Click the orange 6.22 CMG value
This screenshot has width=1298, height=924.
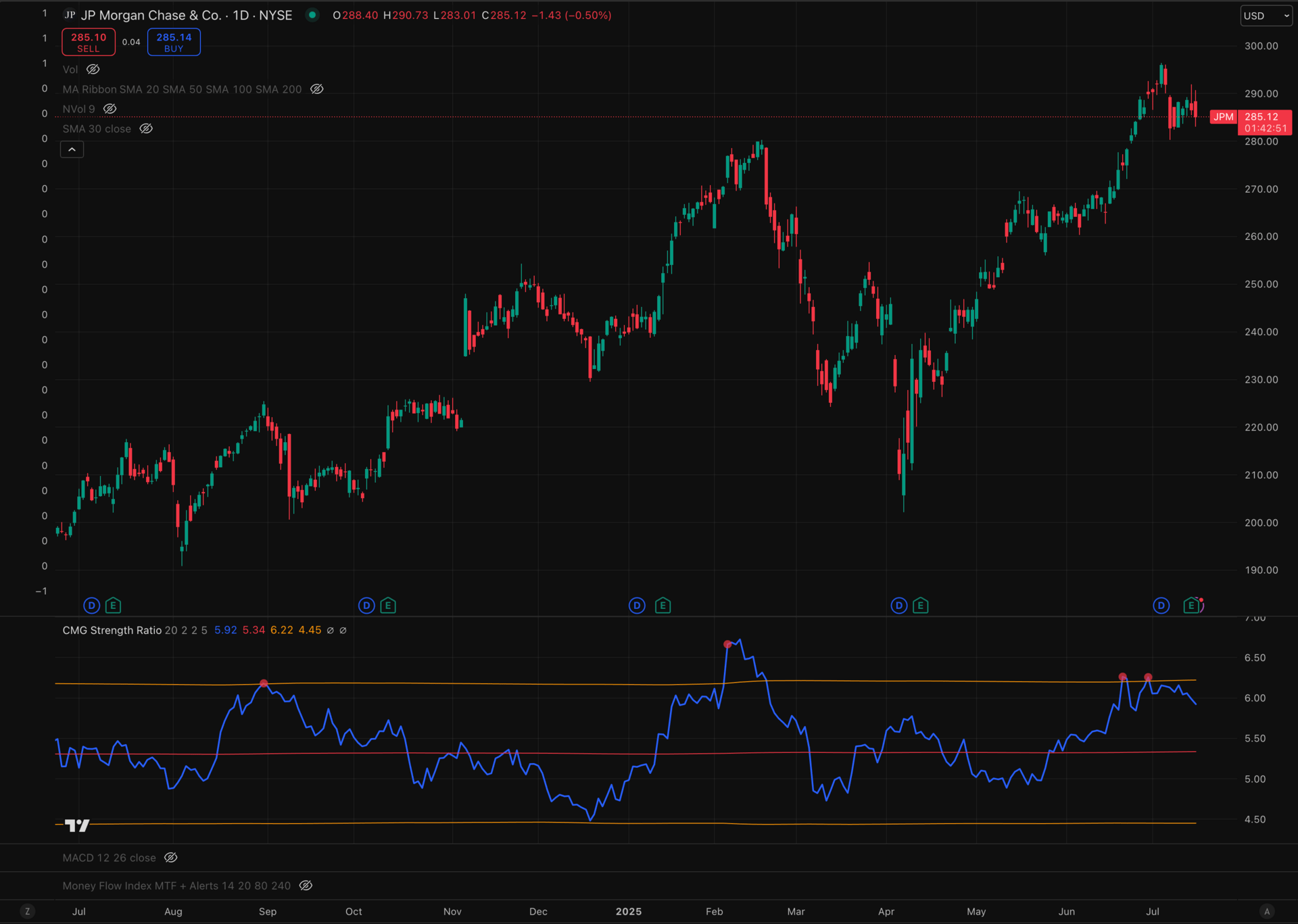tap(282, 631)
